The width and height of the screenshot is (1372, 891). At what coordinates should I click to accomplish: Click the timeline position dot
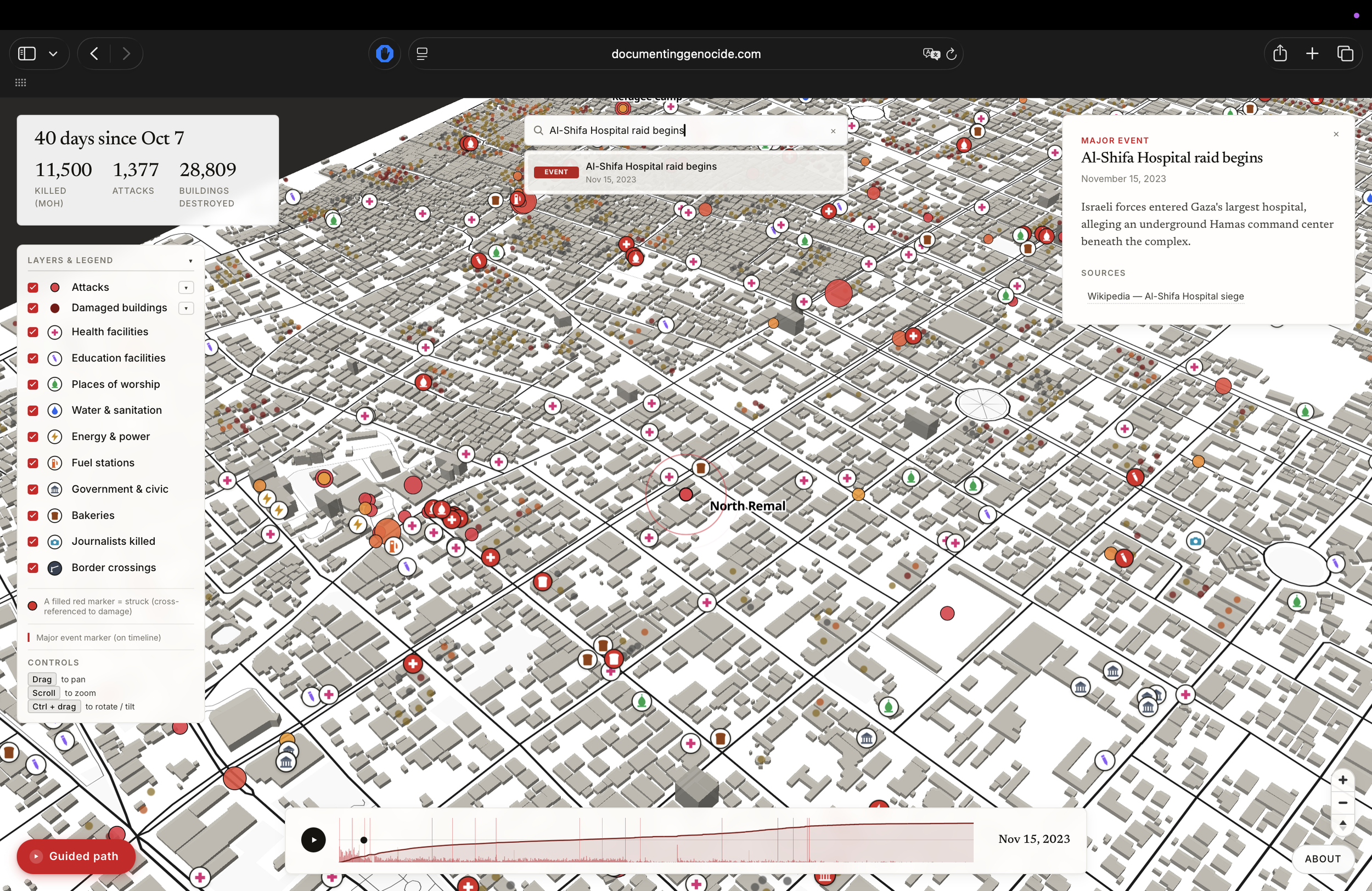[x=364, y=841]
